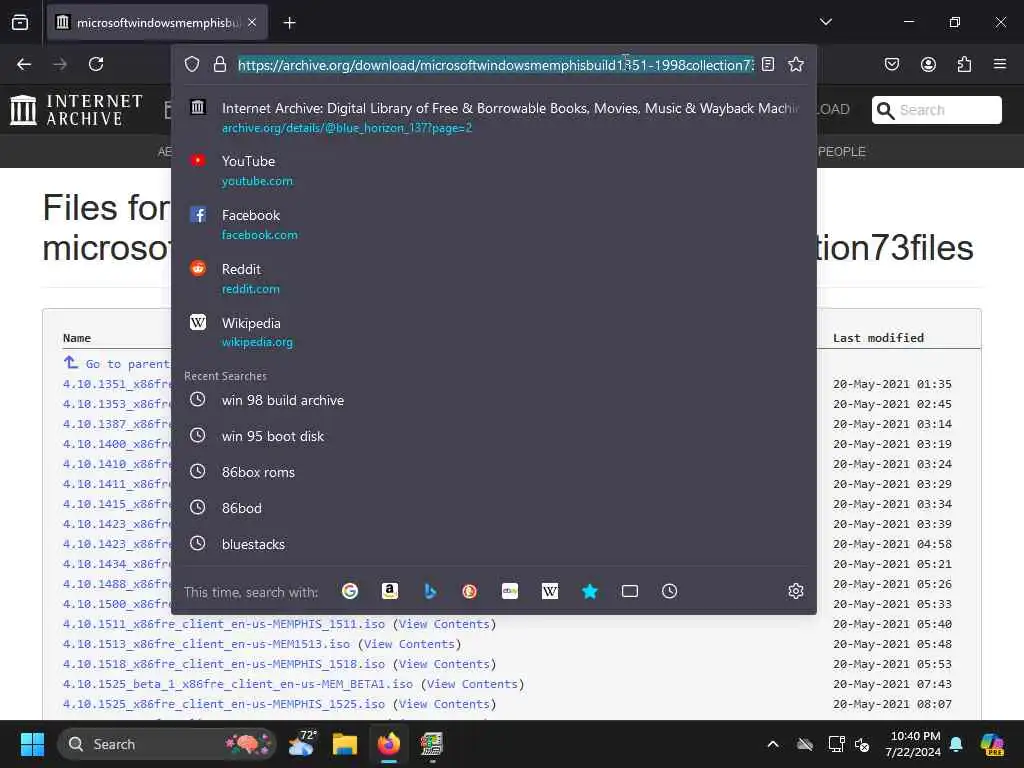The height and width of the screenshot is (768, 1024).
Task: Search this time with Amazon
Action: [x=390, y=591]
